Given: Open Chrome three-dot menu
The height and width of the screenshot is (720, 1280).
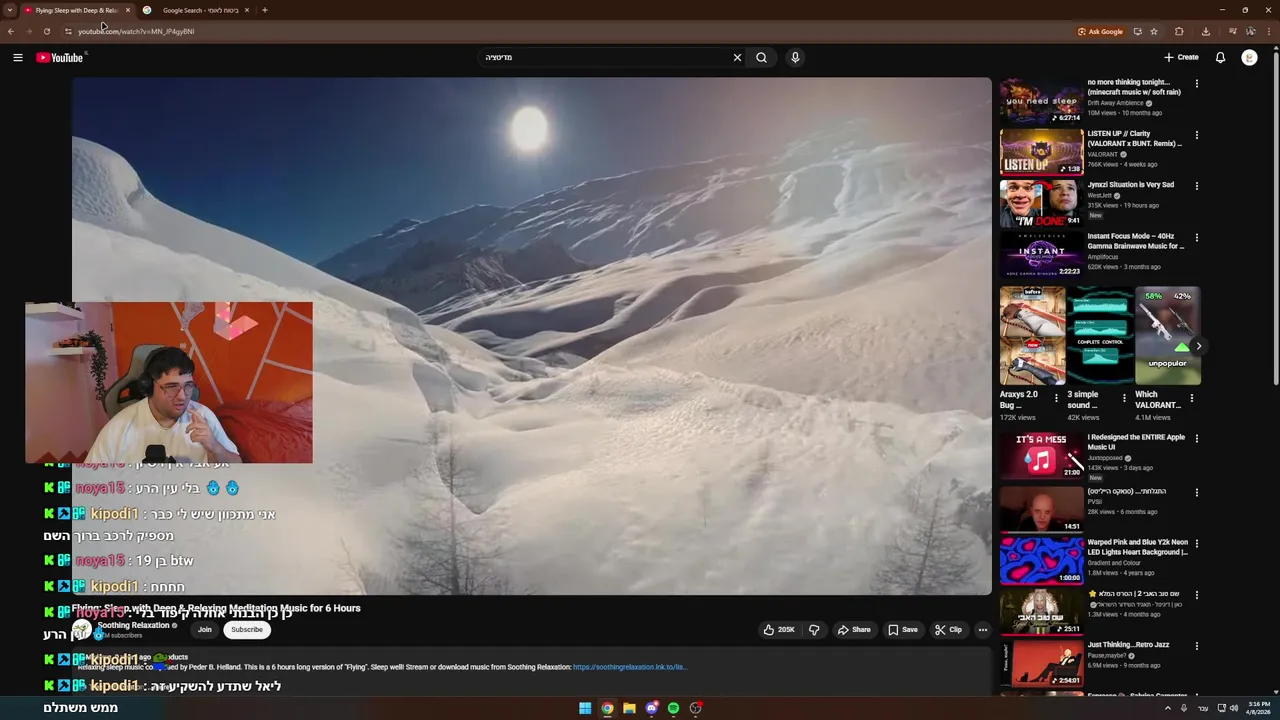Looking at the screenshot, I should coord(1269,31).
